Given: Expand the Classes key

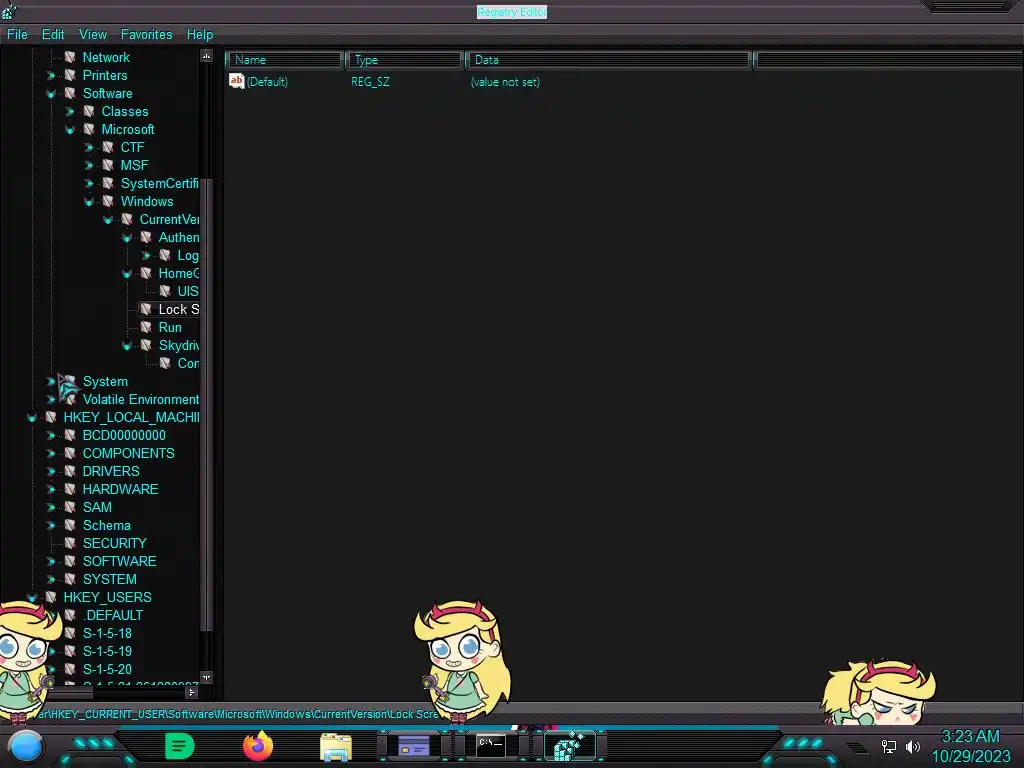Looking at the screenshot, I should [70, 112].
